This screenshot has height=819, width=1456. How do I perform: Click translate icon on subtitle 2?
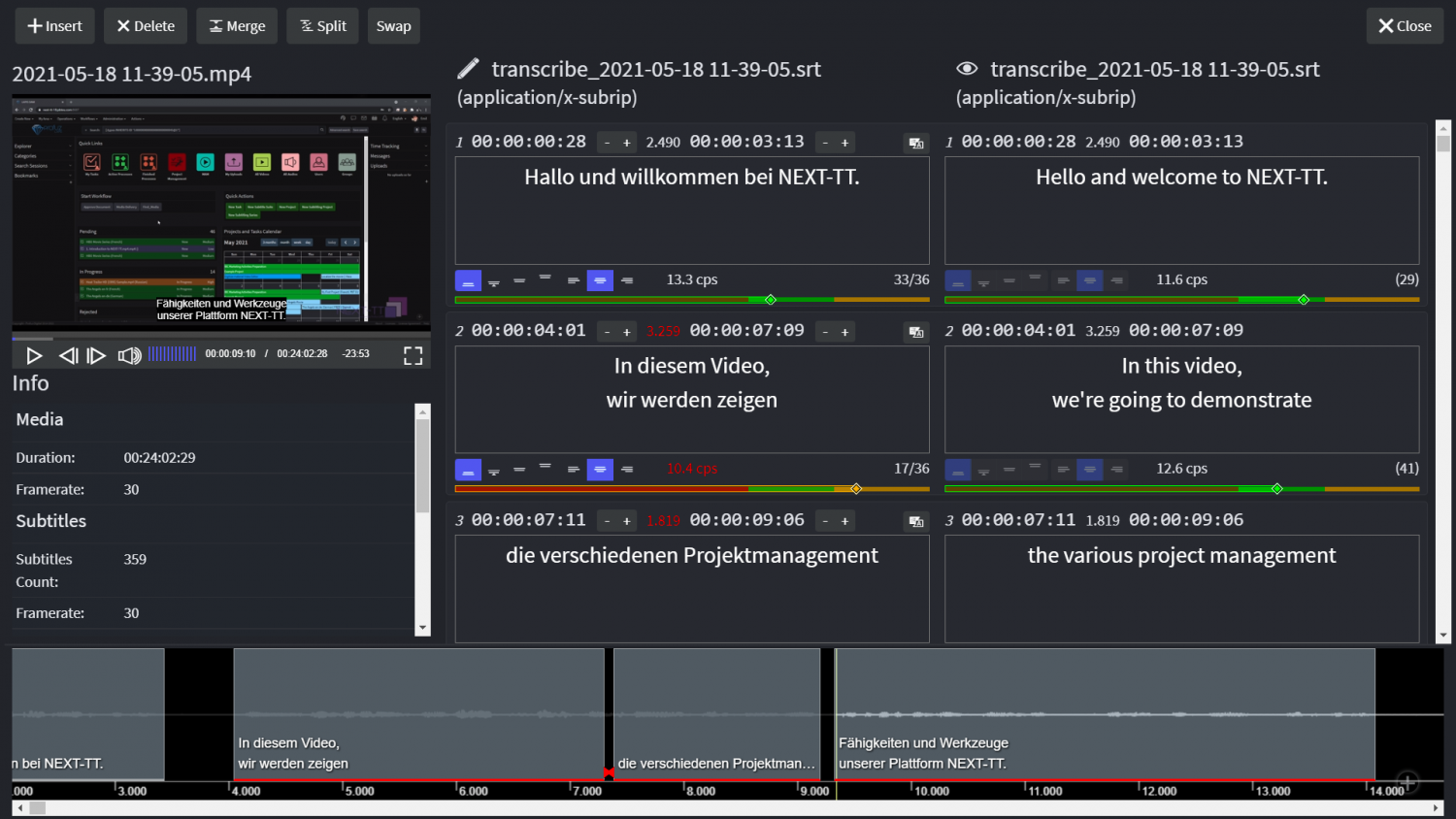pyautogui.click(x=915, y=332)
